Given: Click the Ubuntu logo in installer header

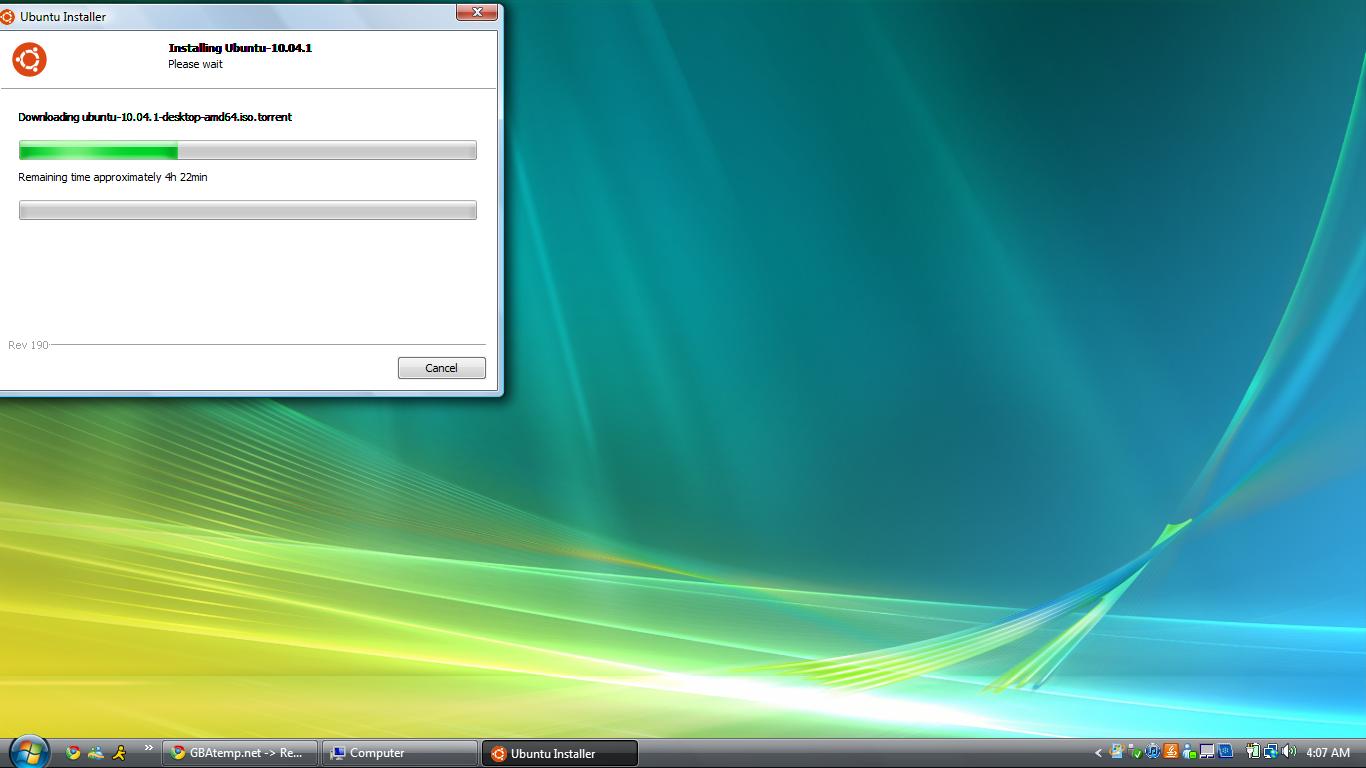Looking at the screenshot, I should [x=29, y=59].
